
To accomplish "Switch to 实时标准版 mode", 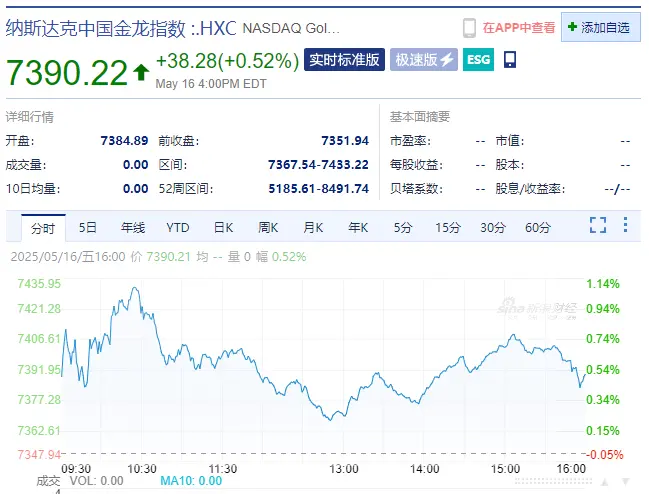I will tap(344, 60).
